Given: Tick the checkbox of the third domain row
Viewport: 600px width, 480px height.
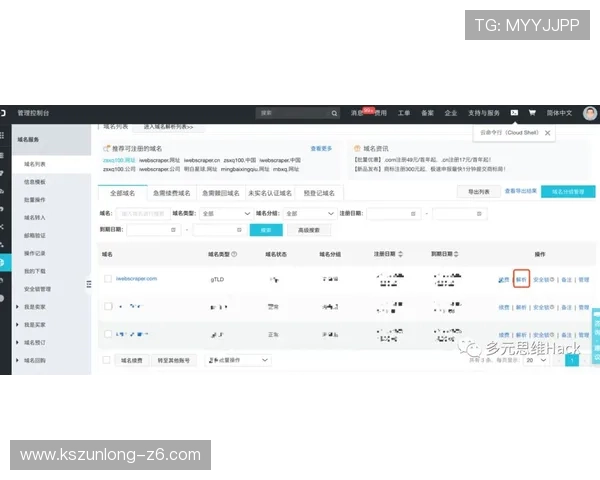Looking at the screenshot, I should pos(108,334).
